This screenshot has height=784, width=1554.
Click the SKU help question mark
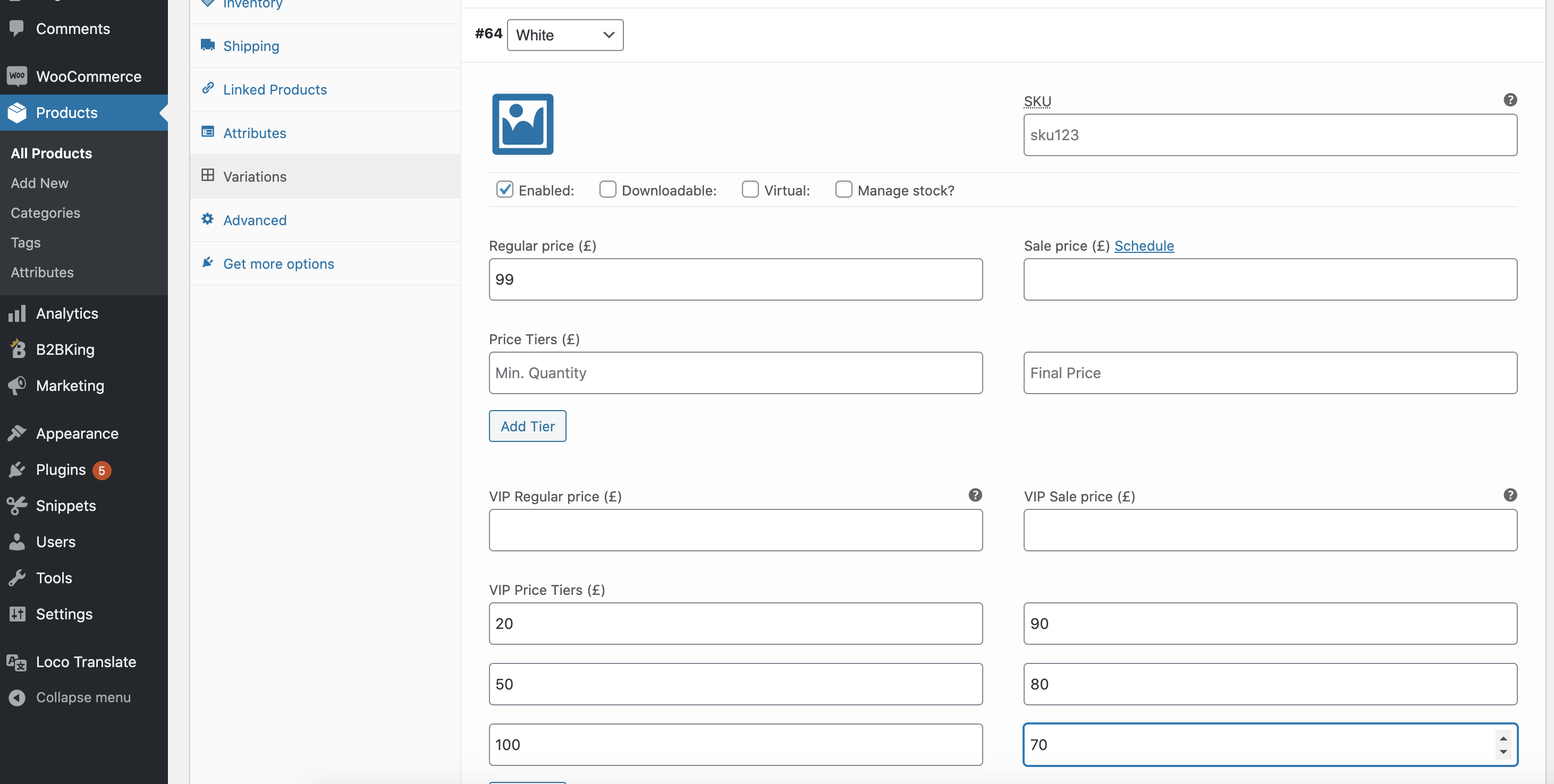tap(1510, 99)
